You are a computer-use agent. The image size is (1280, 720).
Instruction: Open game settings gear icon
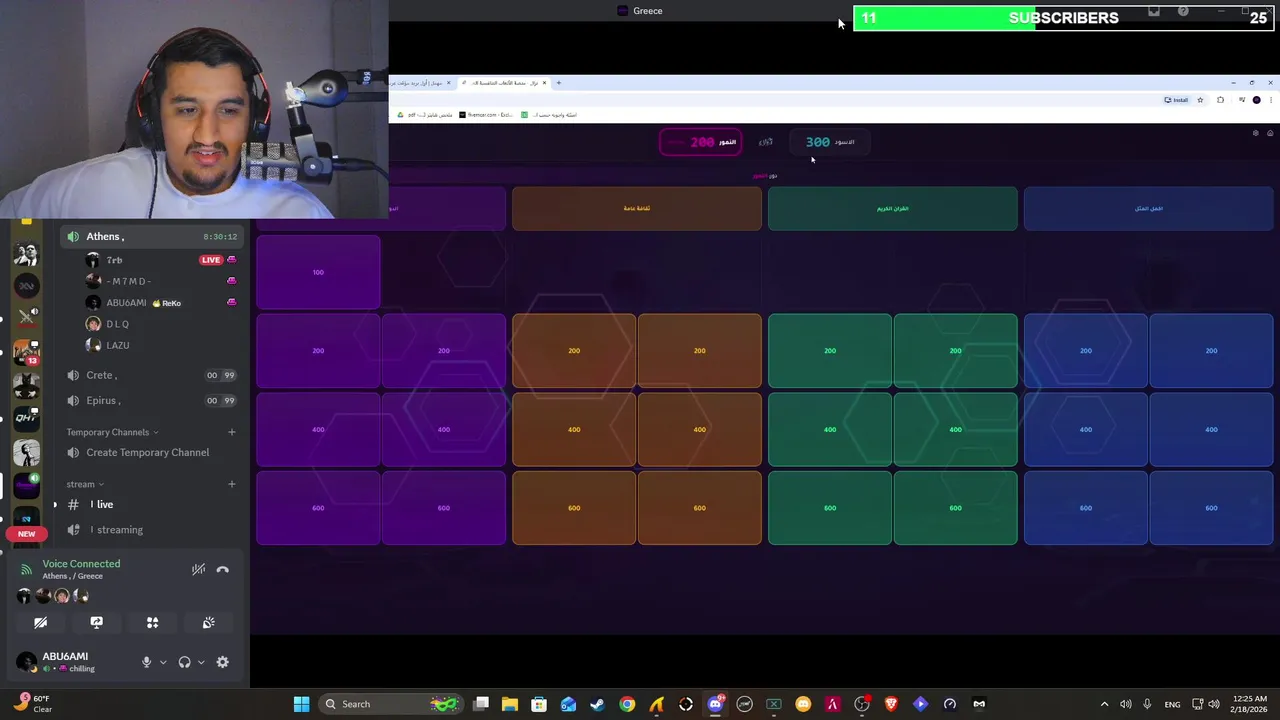click(1256, 133)
